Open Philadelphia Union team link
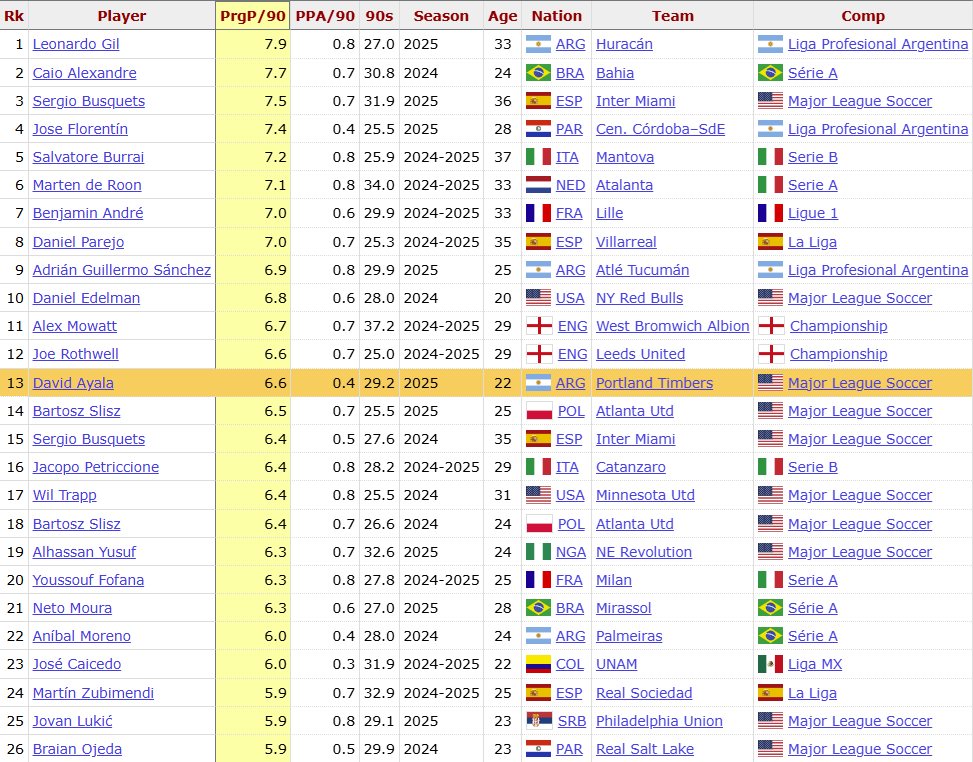973x762 pixels. [x=659, y=721]
